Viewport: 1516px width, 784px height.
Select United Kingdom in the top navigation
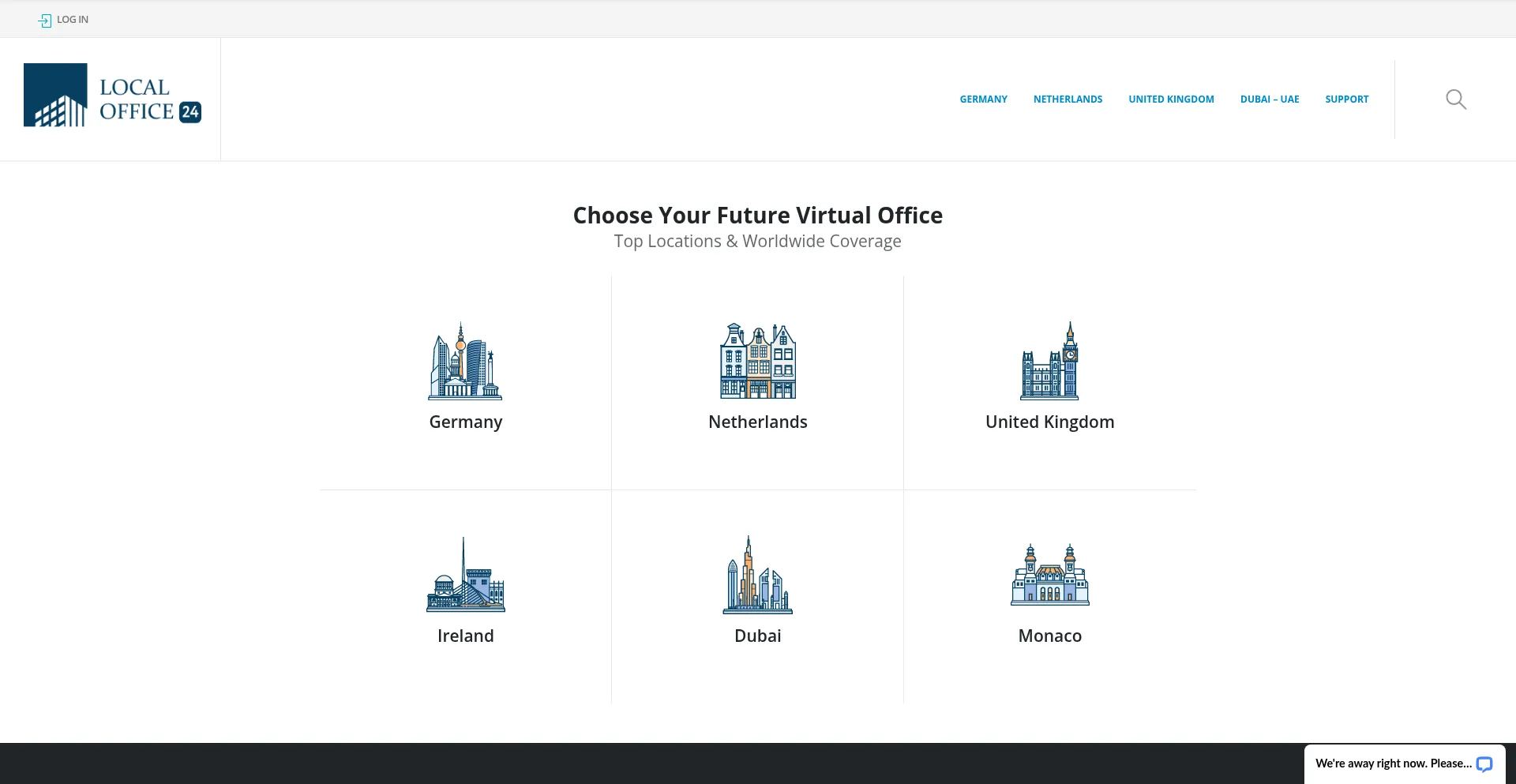[x=1171, y=99]
